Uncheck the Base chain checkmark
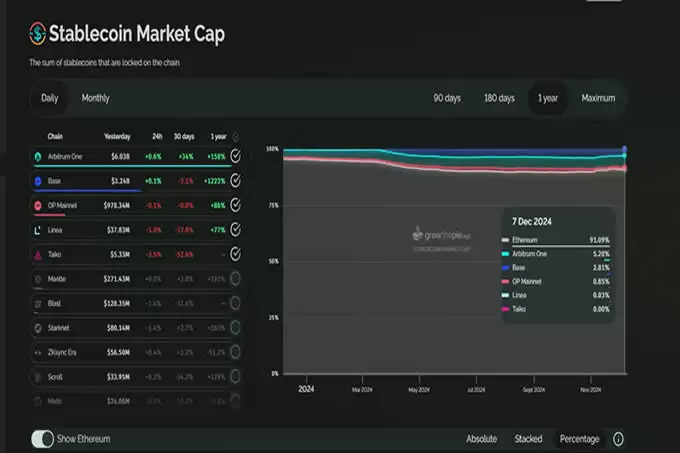 coord(235,181)
